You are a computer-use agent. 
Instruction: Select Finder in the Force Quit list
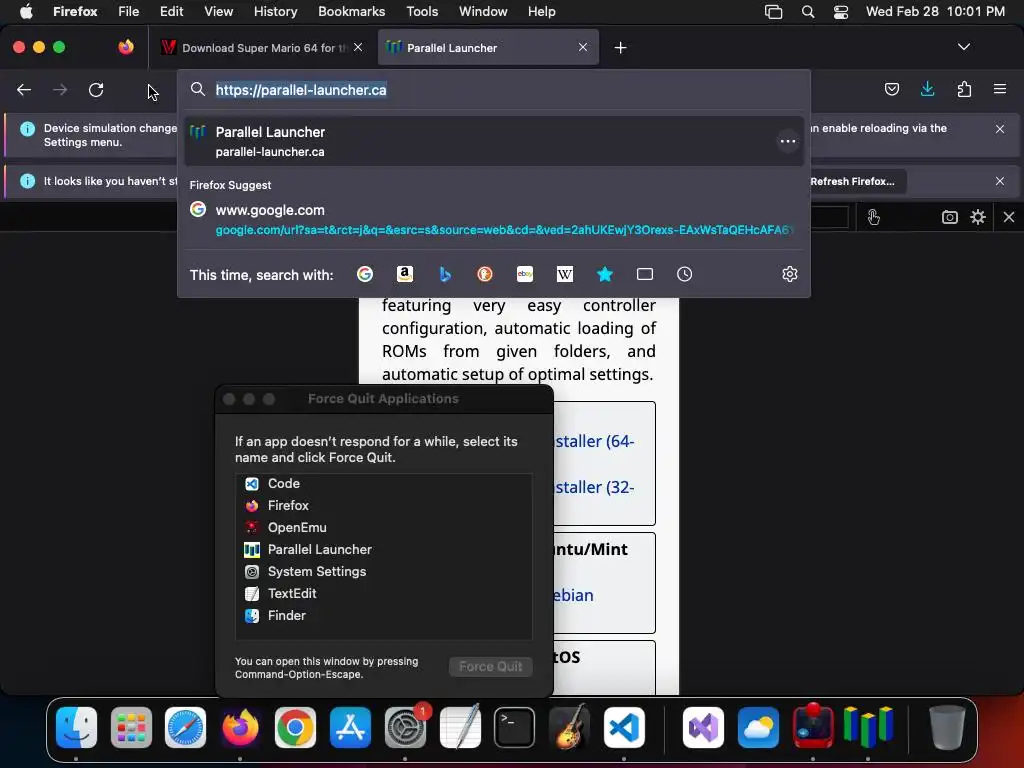pos(383,616)
